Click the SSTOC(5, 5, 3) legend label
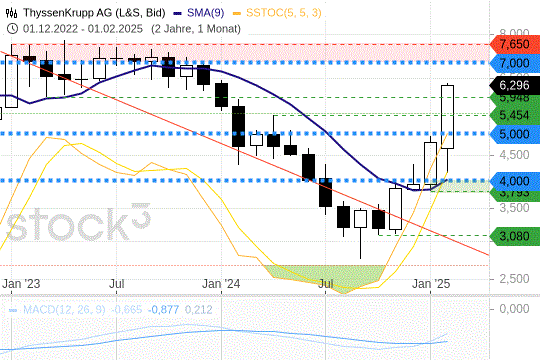Image resolution: width=540 pixels, height=360 pixels. coord(284,13)
